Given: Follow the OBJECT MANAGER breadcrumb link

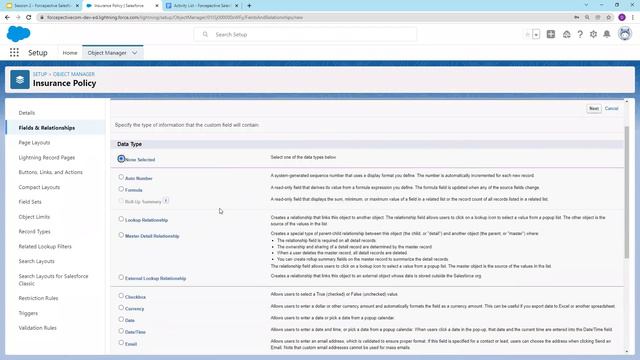Looking at the screenshot, I should 74,74.
